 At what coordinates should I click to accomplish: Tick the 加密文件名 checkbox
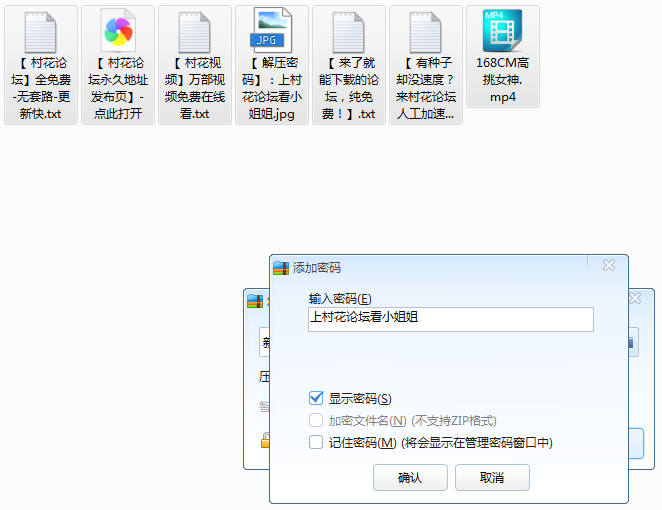point(316,421)
